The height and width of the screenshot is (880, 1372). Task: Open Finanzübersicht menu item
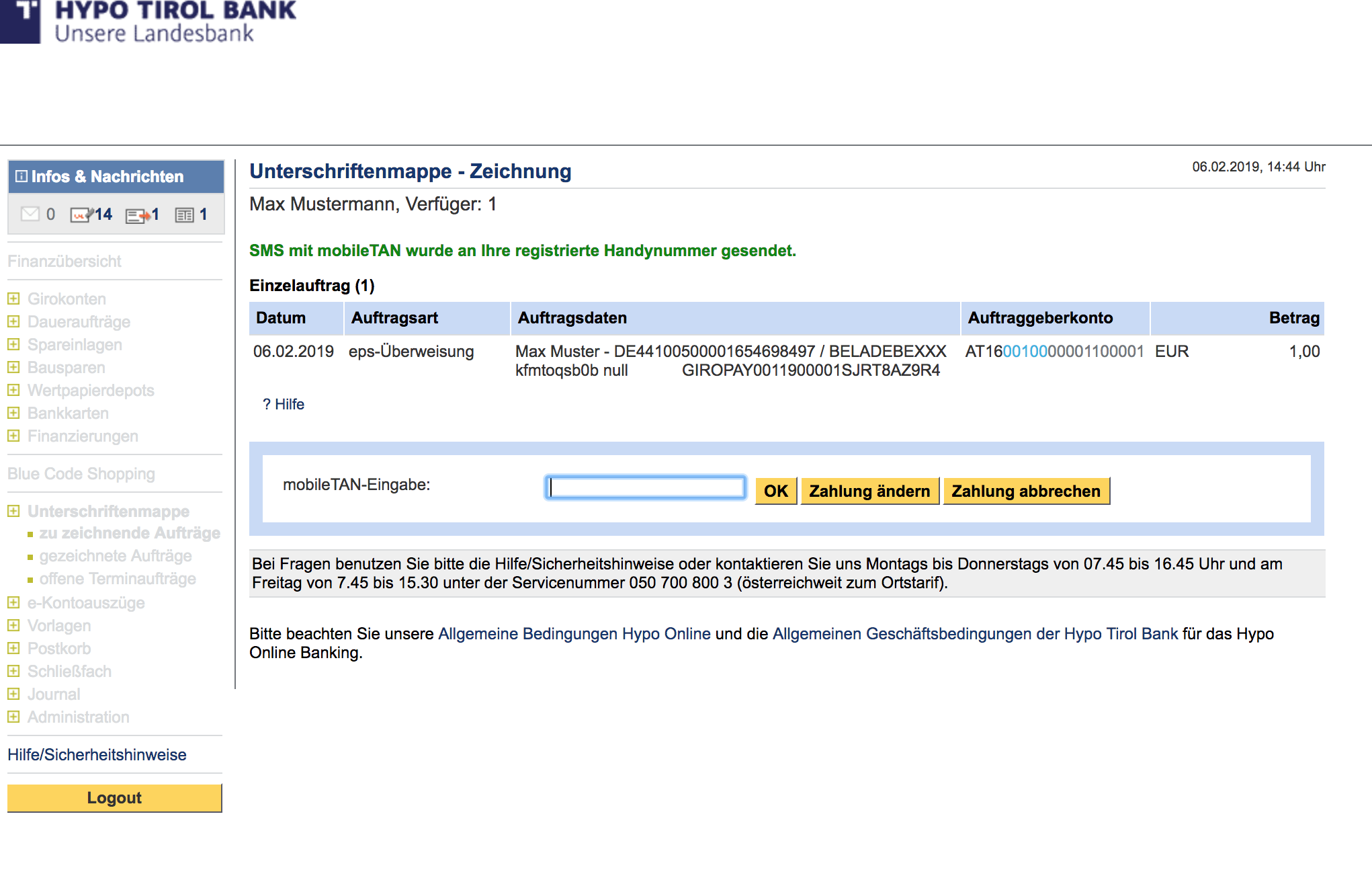tap(65, 261)
